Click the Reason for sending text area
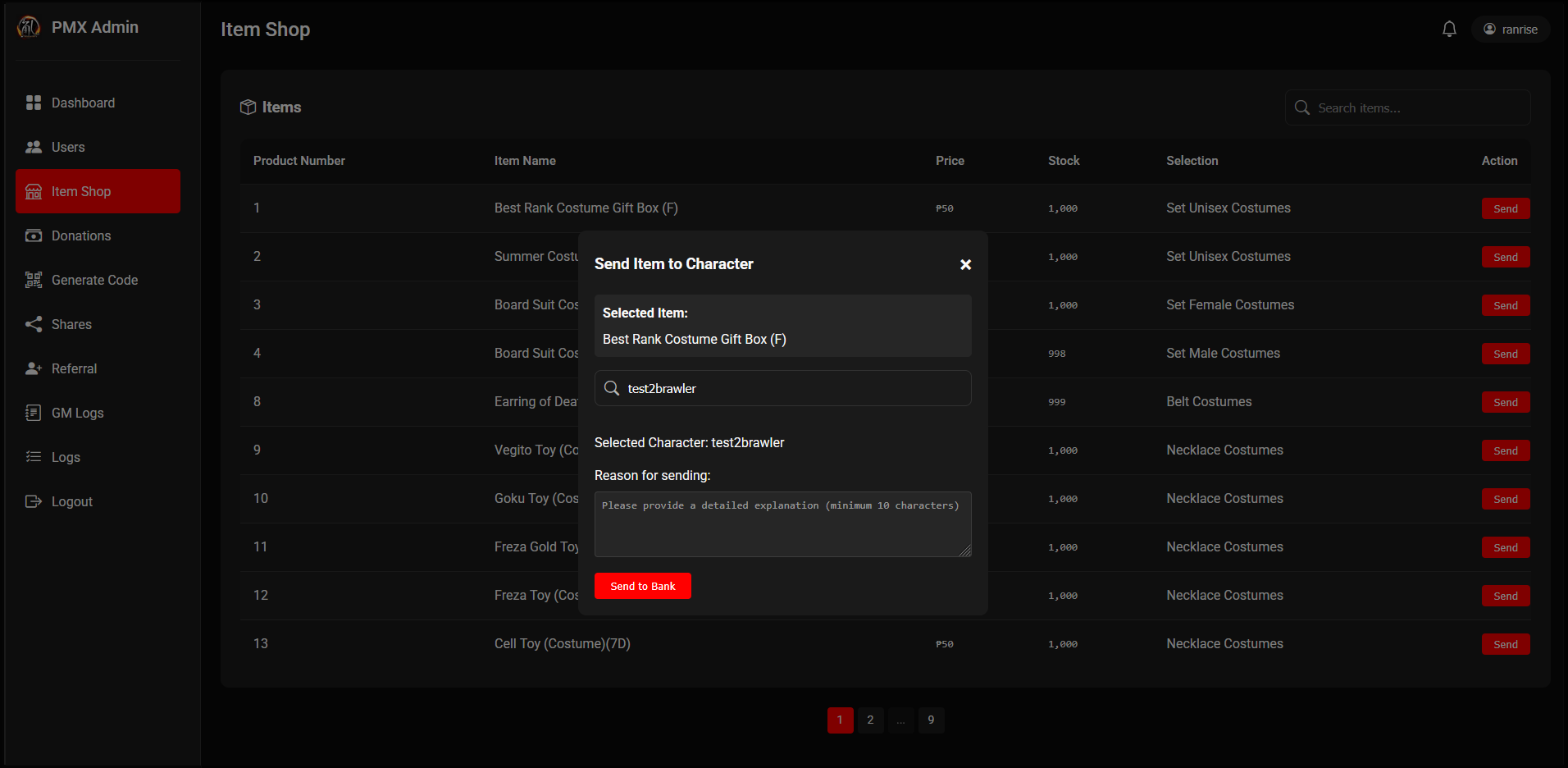Image resolution: width=1568 pixels, height=768 pixels. click(x=782, y=524)
